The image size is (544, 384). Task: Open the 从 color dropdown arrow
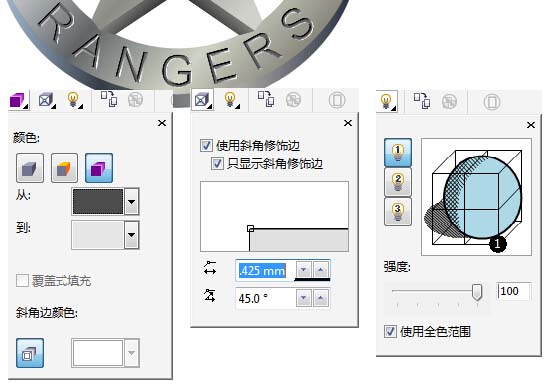click(131, 202)
